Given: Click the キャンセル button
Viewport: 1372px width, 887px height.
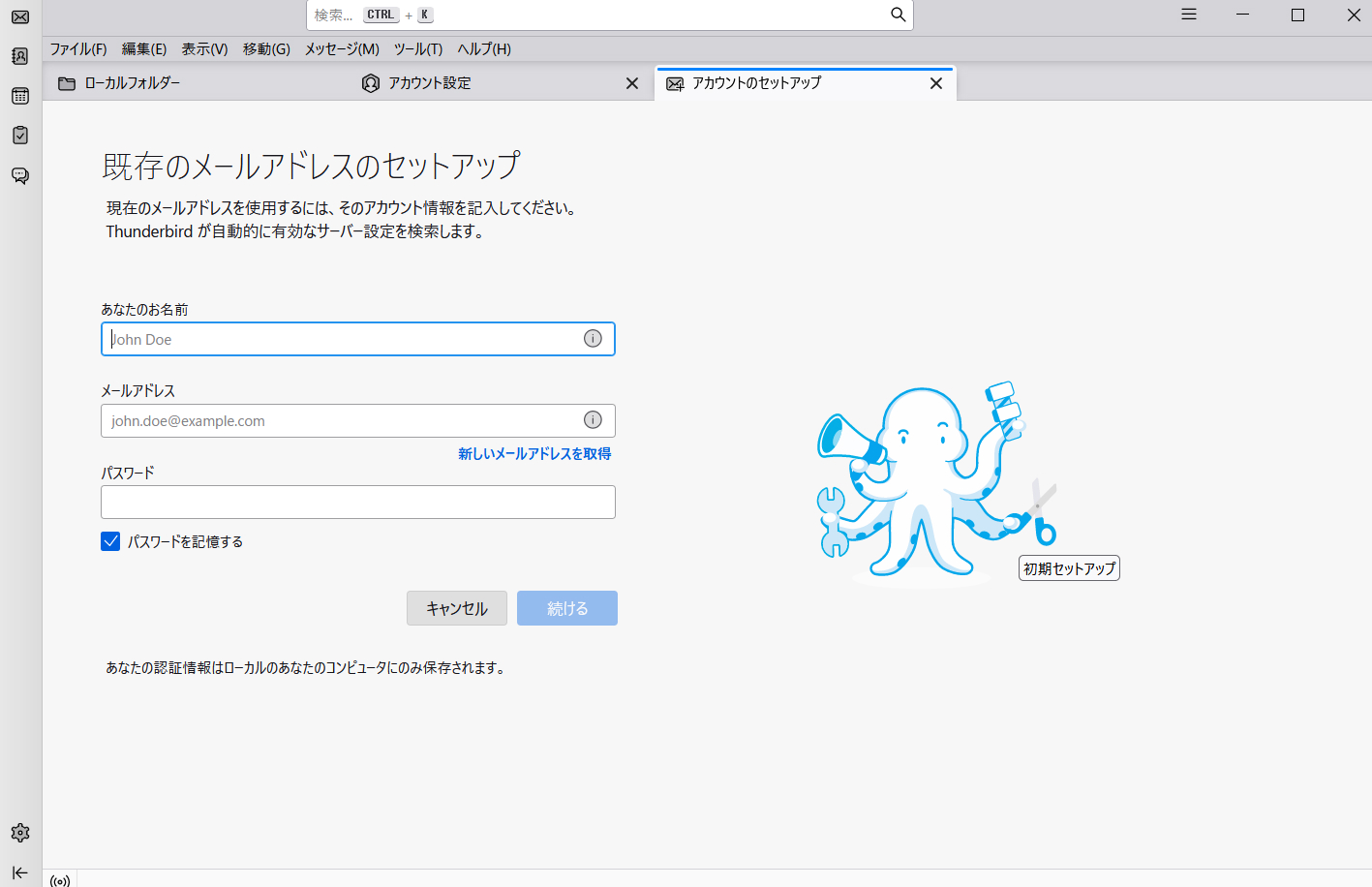Looking at the screenshot, I should pyautogui.click(x=456, y=608).
